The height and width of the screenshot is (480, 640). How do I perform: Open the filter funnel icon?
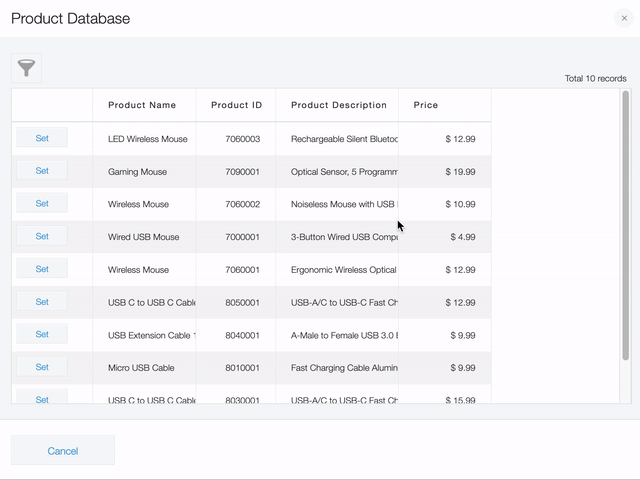point(26,68)
